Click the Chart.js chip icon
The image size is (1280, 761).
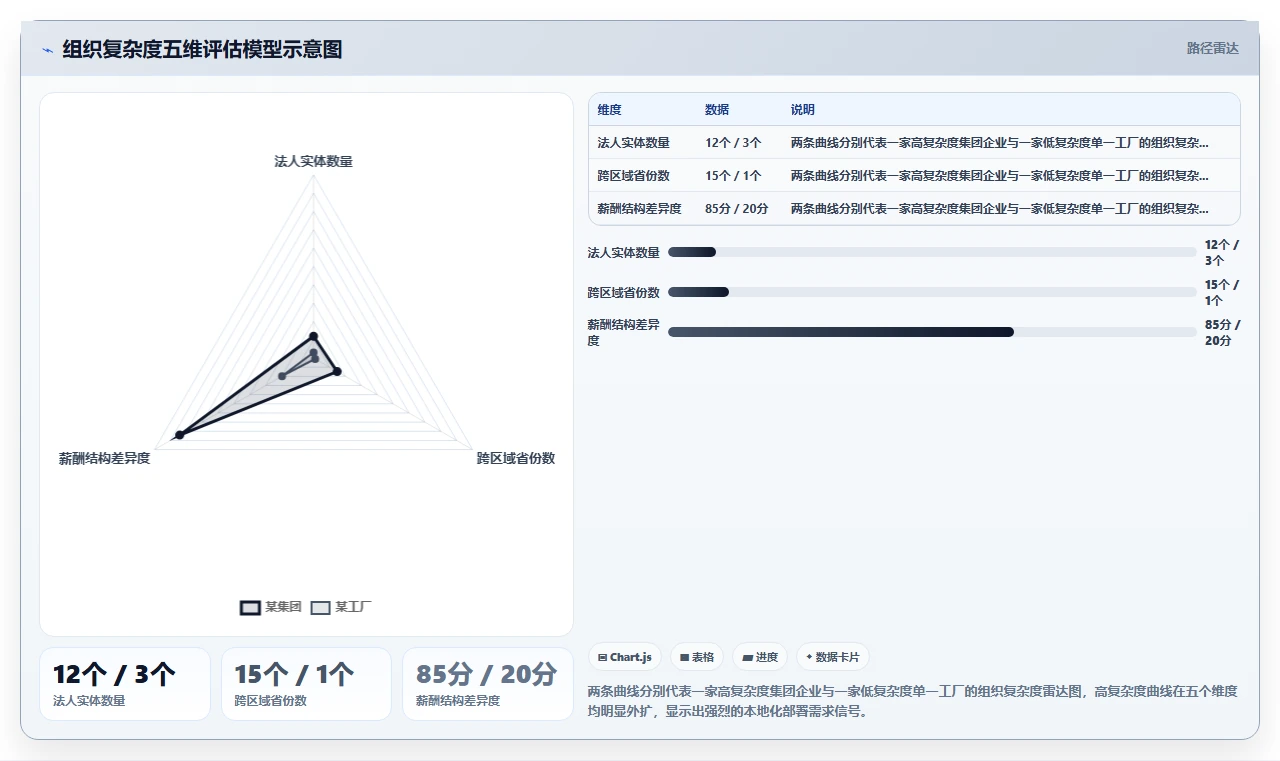click(x=602, y=658)
